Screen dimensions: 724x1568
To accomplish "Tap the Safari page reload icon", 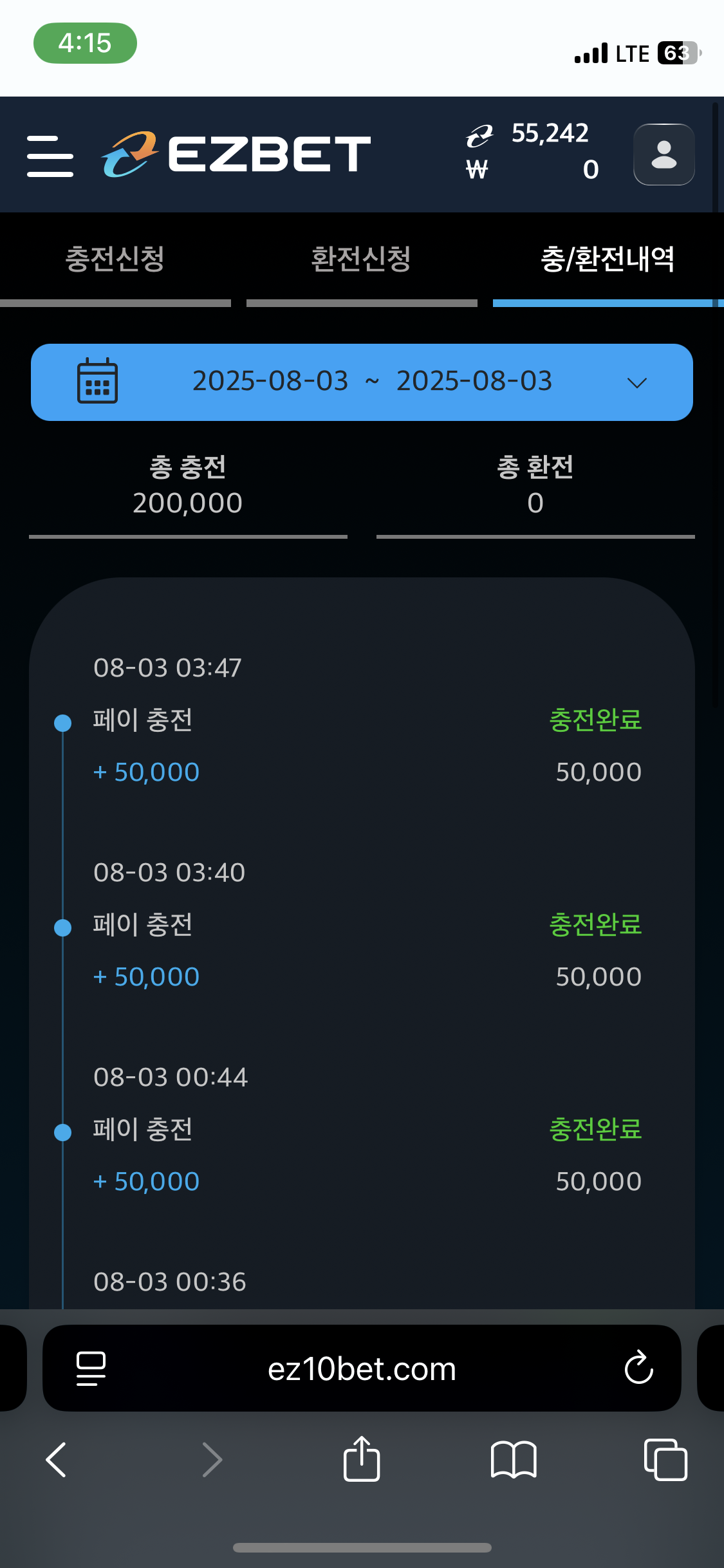I will [638, 1368].
